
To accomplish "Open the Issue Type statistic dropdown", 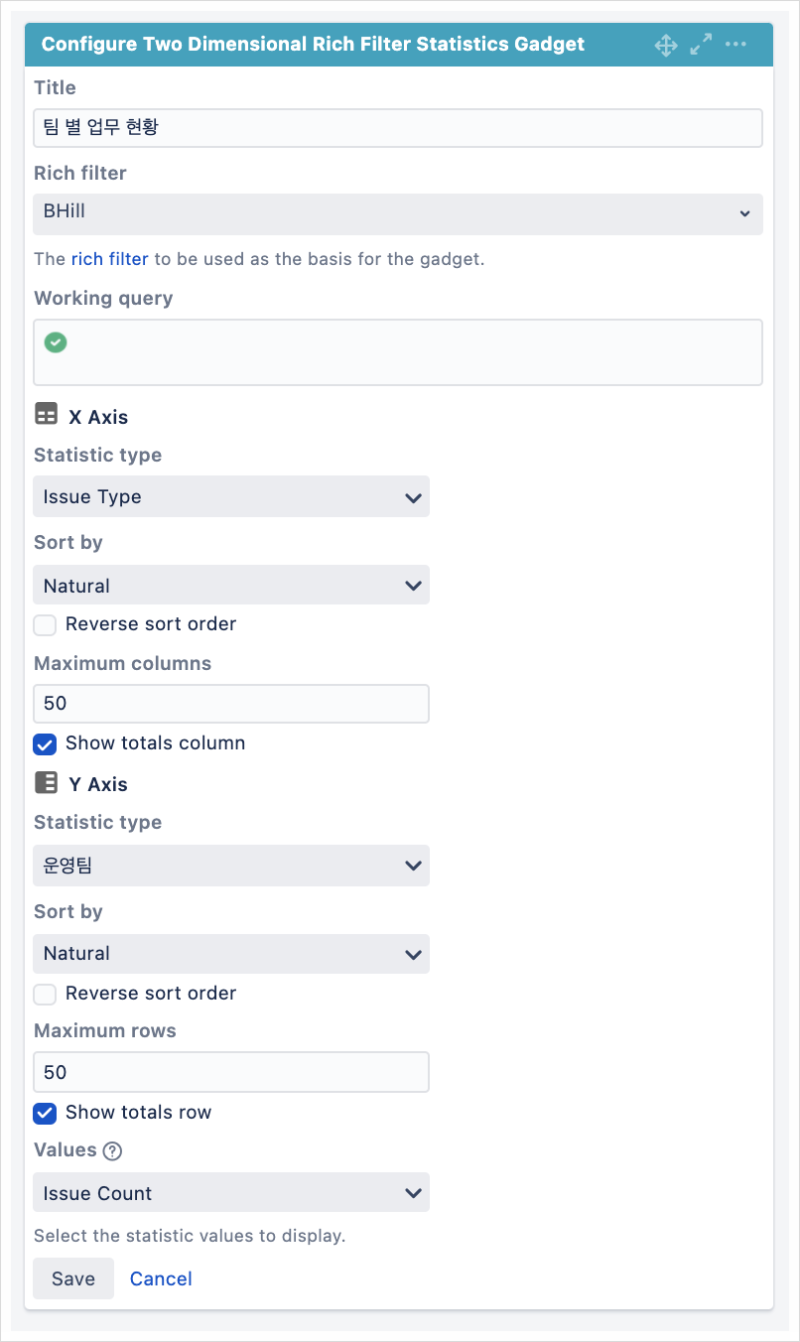I will coord(231,496).
